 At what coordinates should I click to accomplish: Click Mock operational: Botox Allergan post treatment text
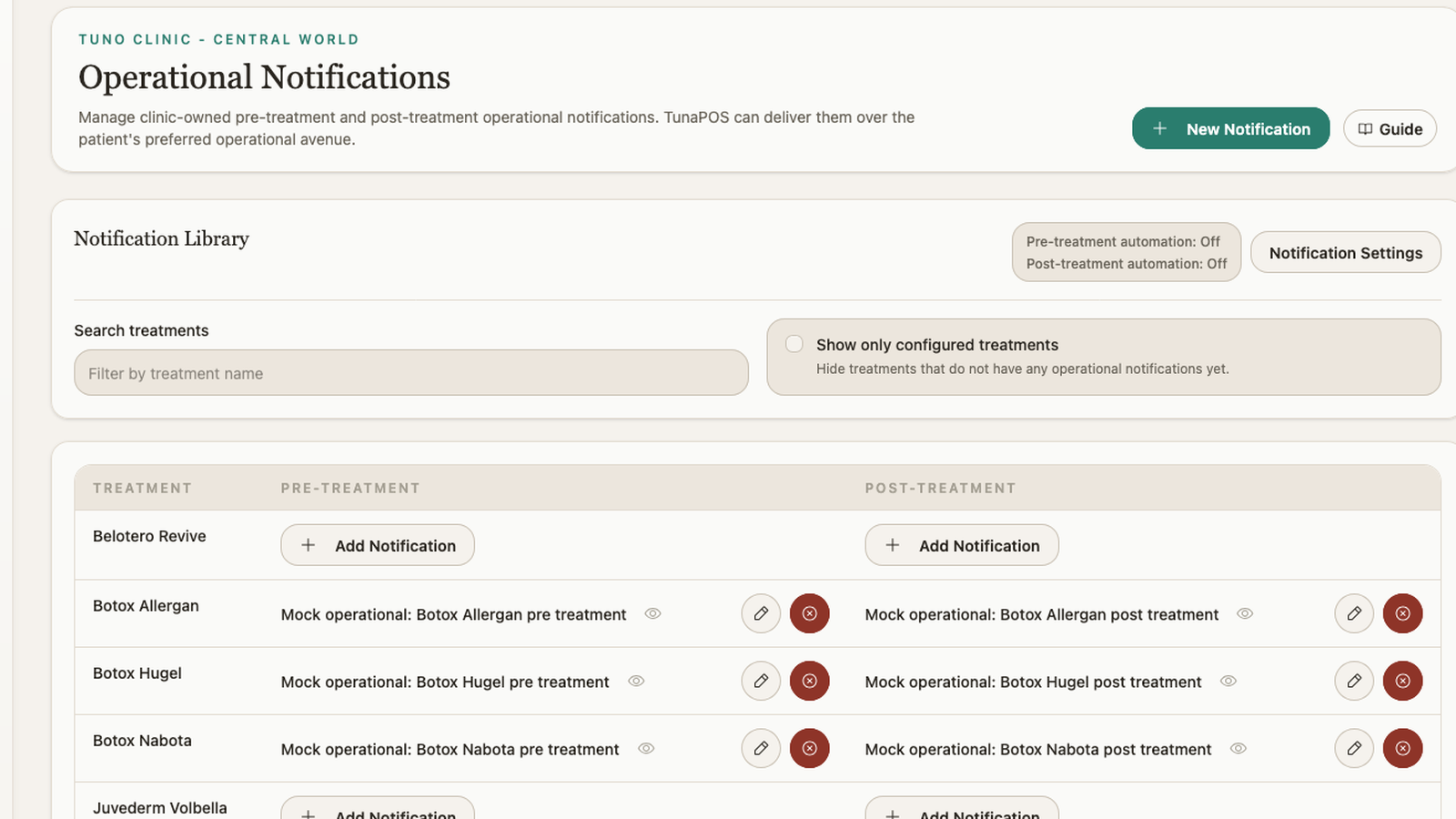tap(1041, 615)
